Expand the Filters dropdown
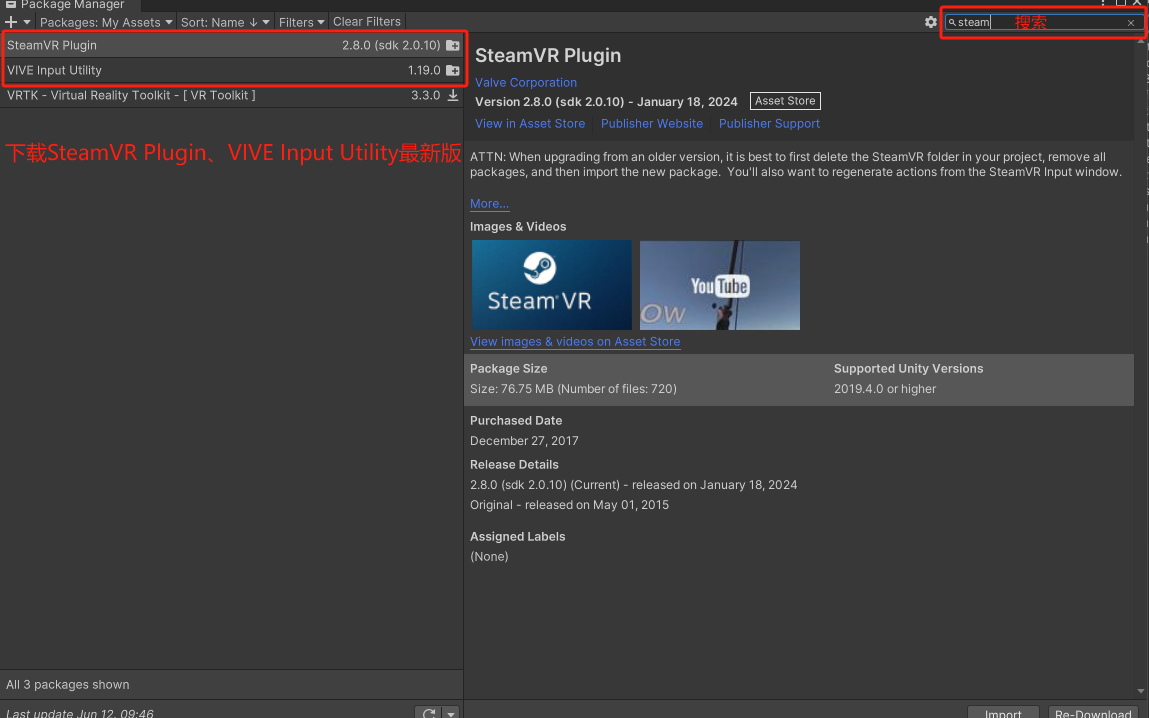Viewport: 1149px width, 718px height. 301,22
